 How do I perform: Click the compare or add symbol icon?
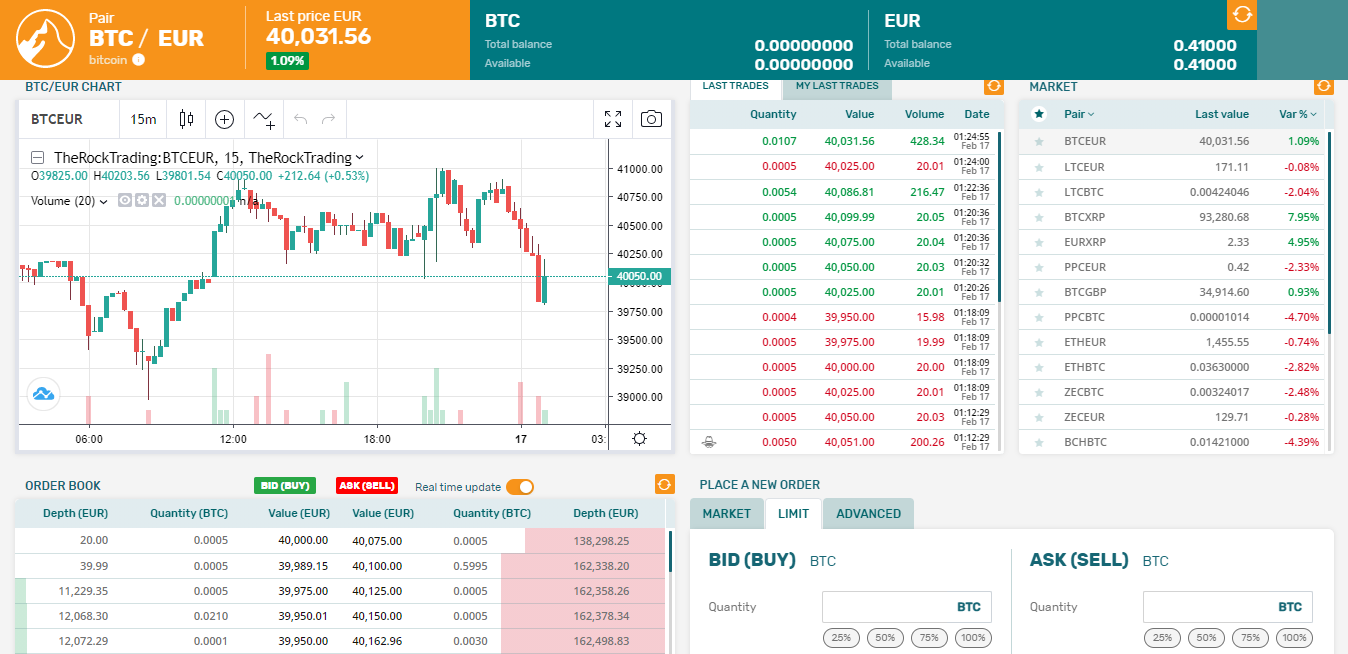(x=225, y=120)
